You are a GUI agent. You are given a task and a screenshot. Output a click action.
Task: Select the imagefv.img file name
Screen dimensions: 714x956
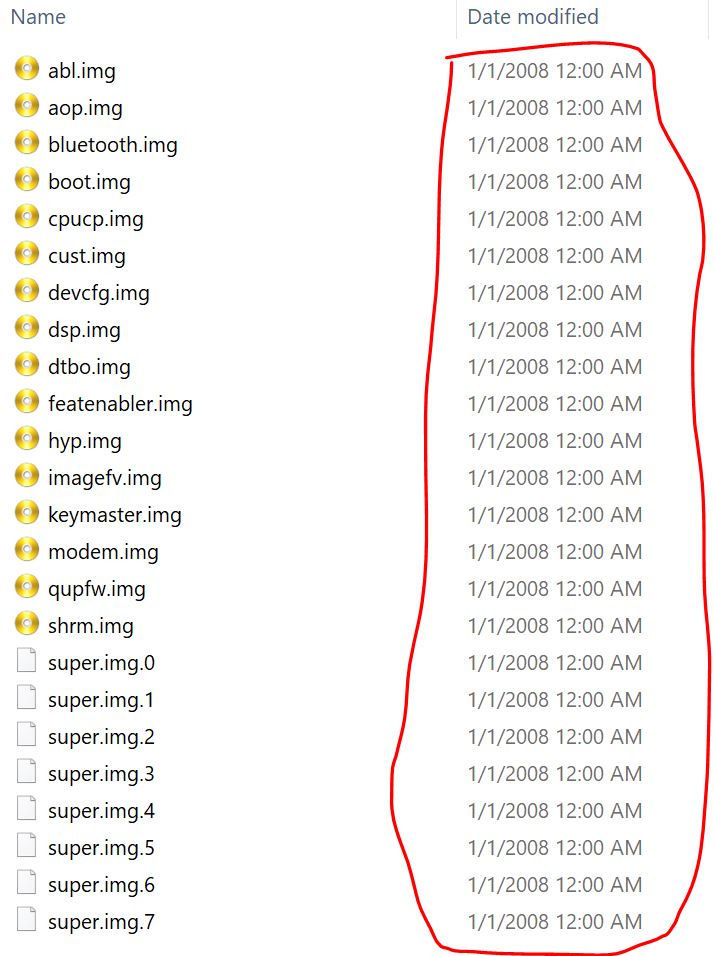[x=105, y=478]
